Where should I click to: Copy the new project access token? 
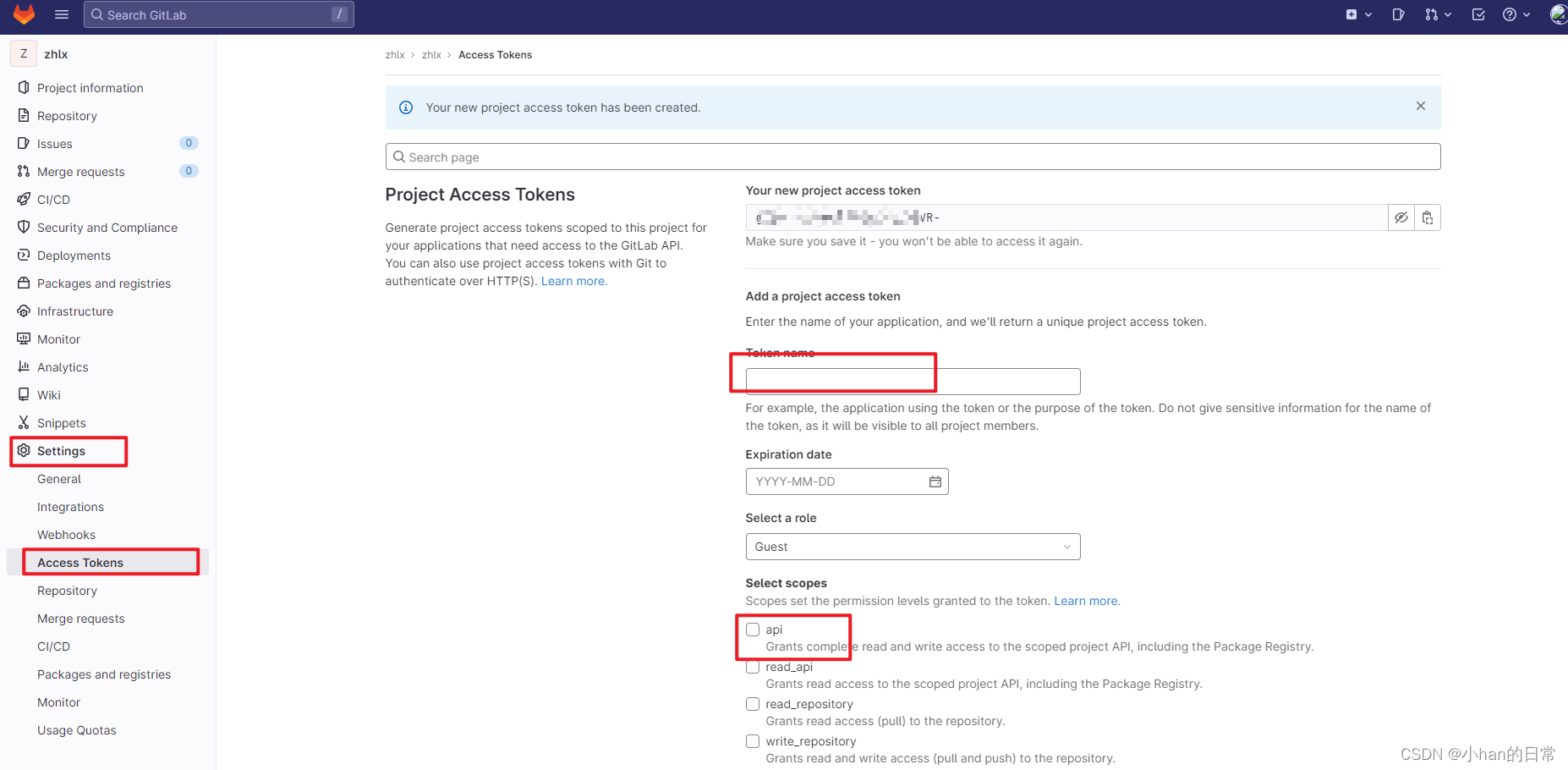1428,217
